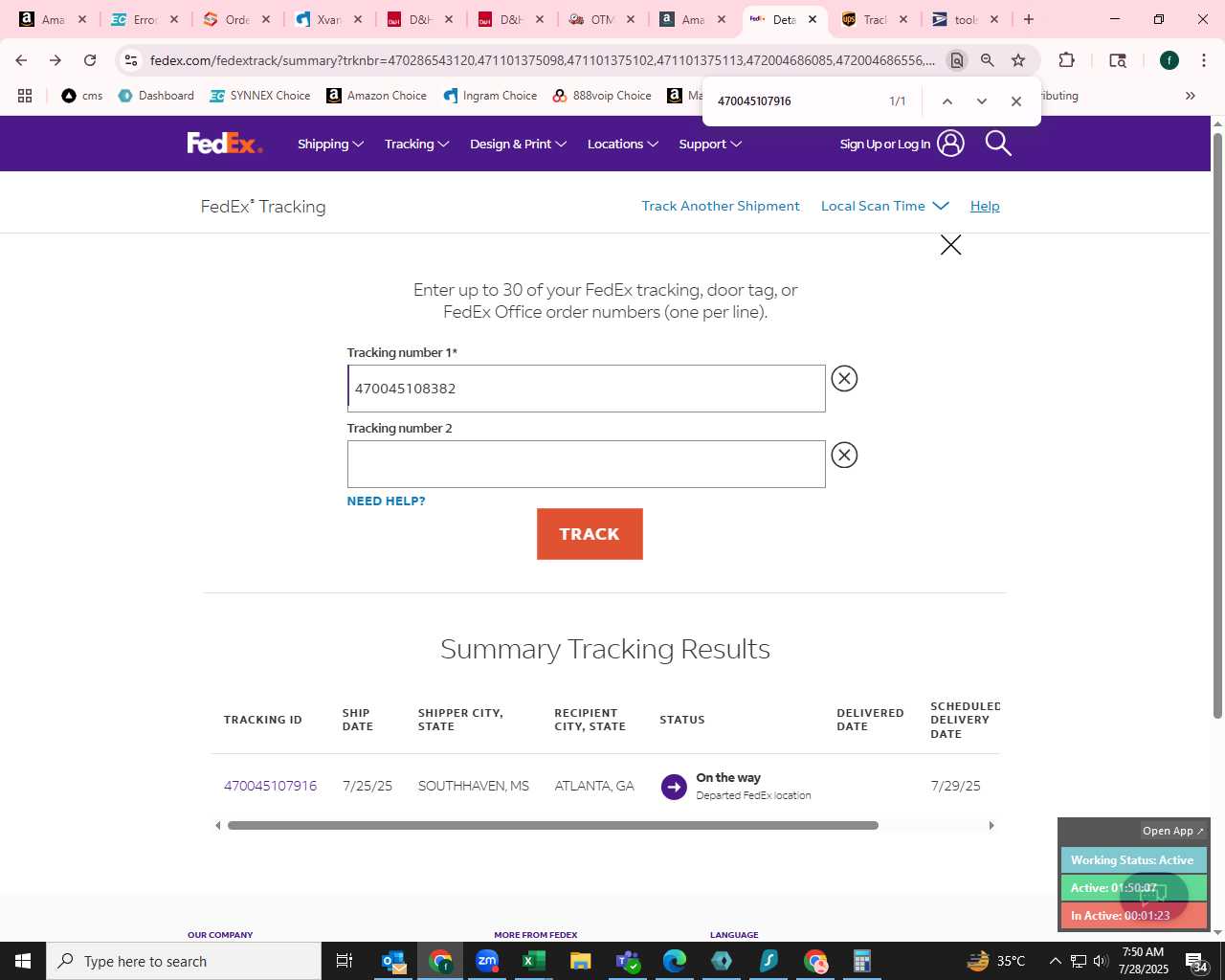
Task: Click the page vertical scrollbar
Action: (x=1217, y=425)
